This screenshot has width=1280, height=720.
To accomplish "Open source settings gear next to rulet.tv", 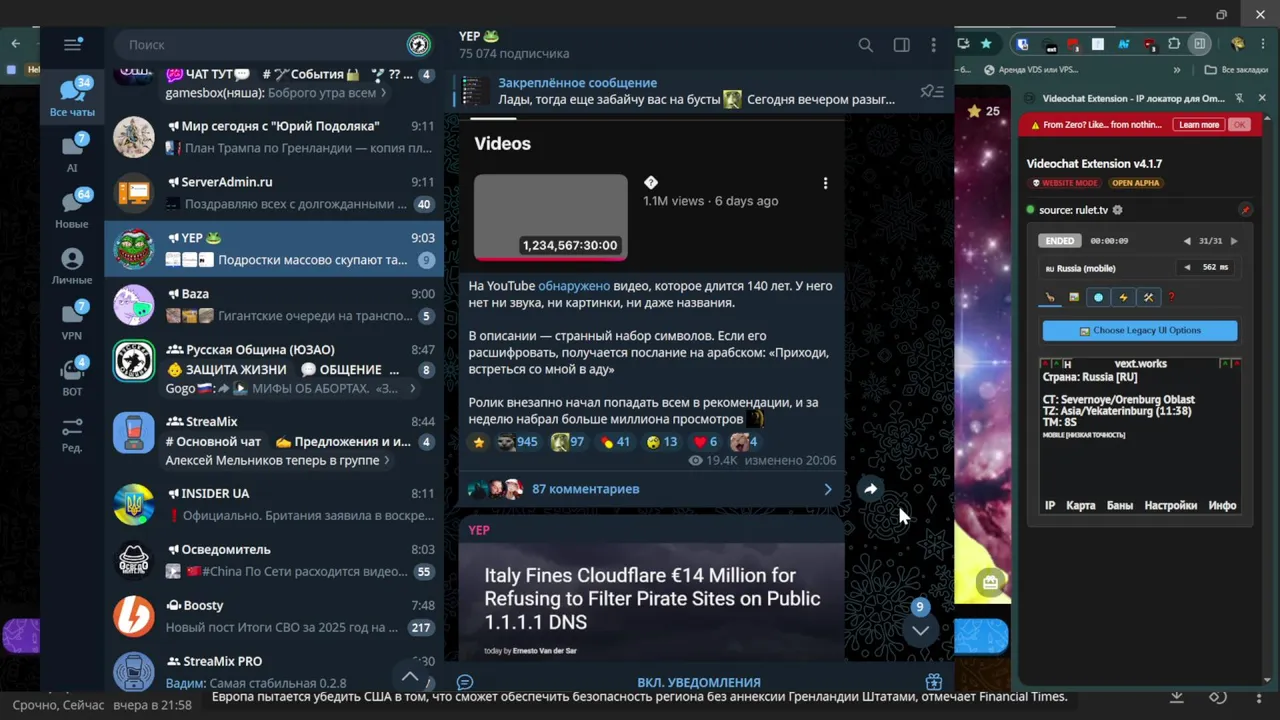I will (x=1118, y=210).
